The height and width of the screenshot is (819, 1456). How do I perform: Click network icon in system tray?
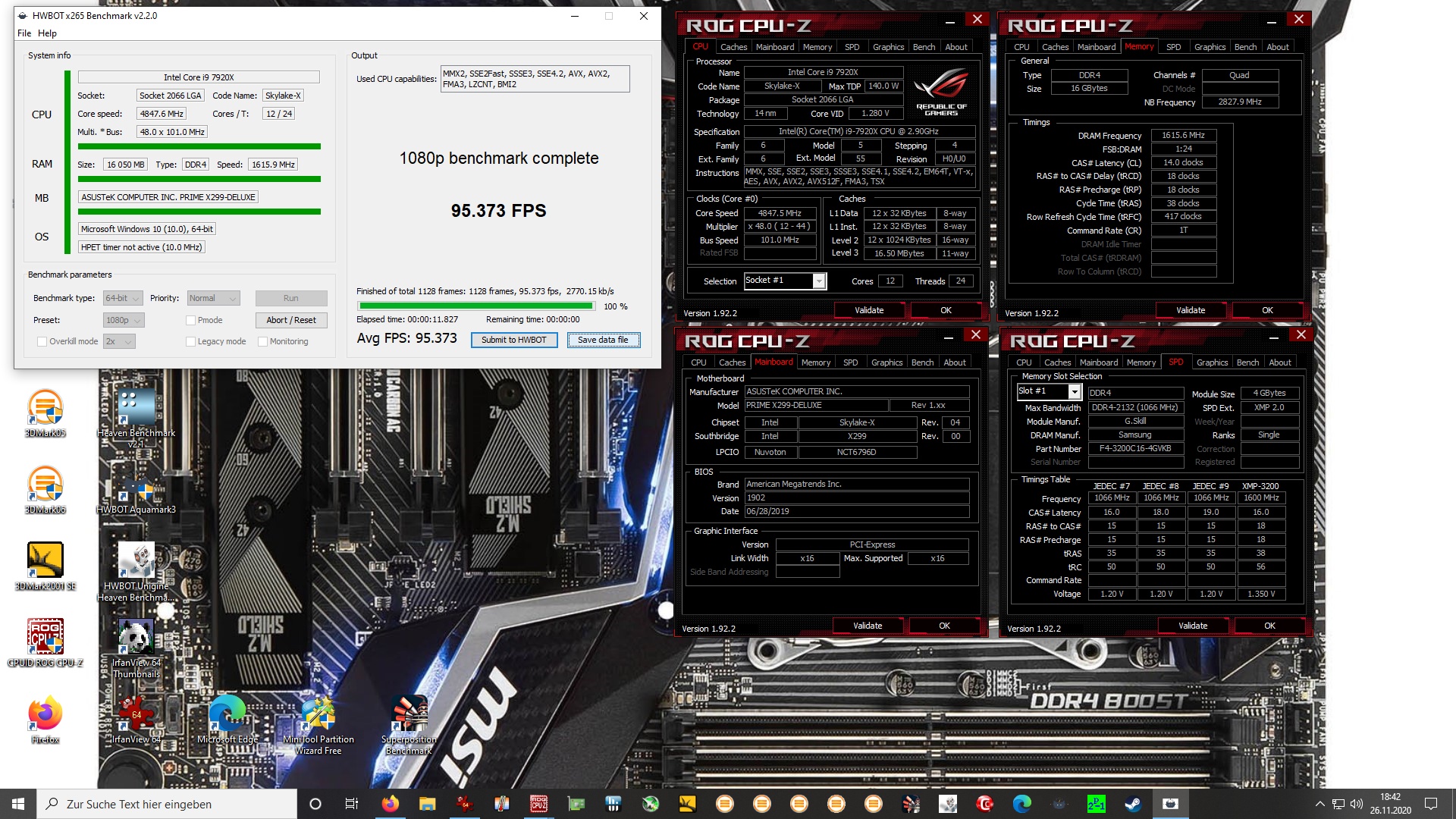coord(1338,804)
